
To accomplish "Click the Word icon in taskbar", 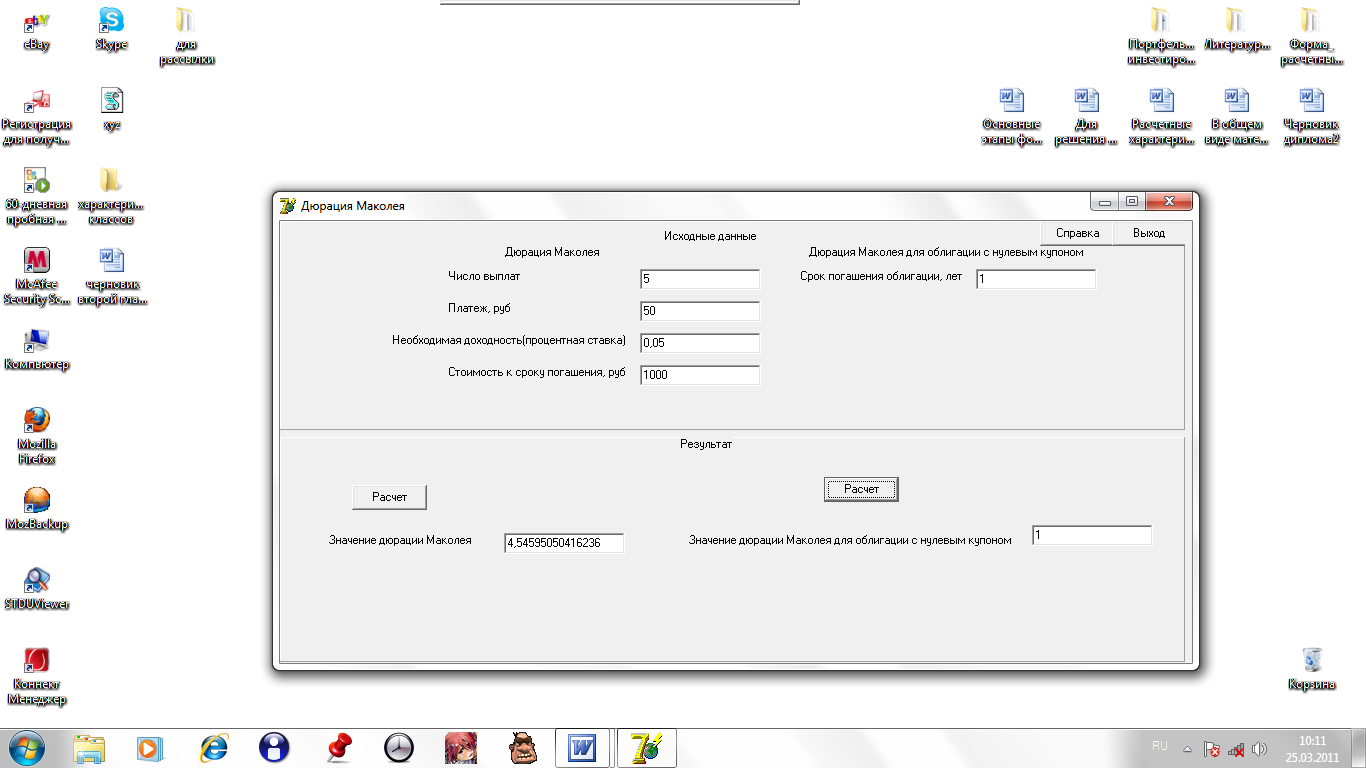I will [581, 747].
